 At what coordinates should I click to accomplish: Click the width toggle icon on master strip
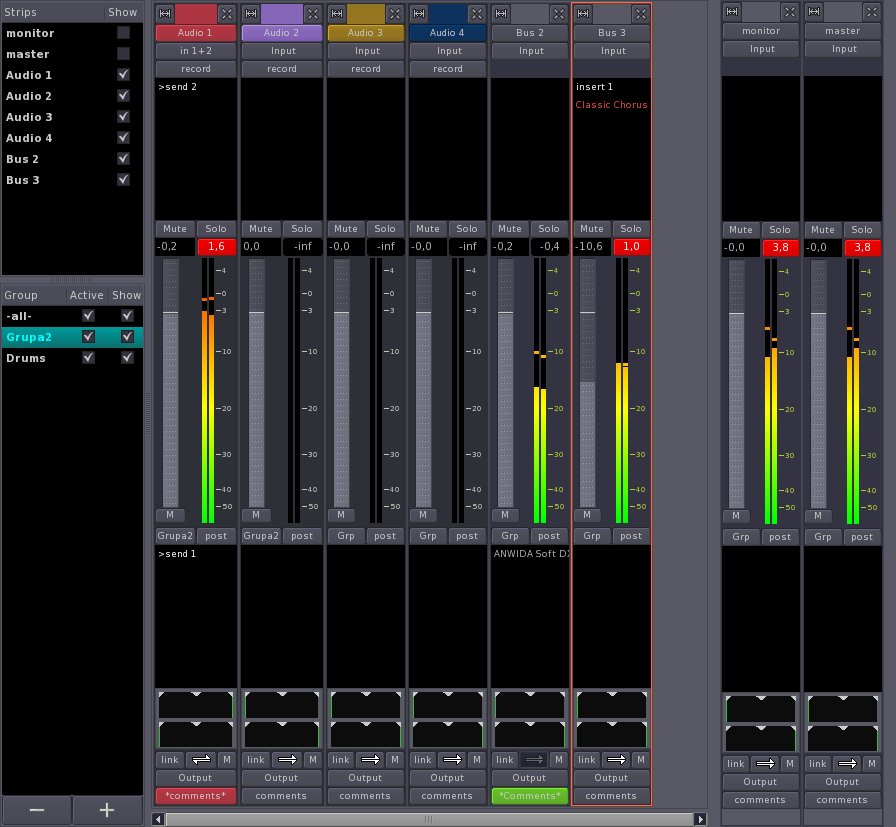click(814, 12)
